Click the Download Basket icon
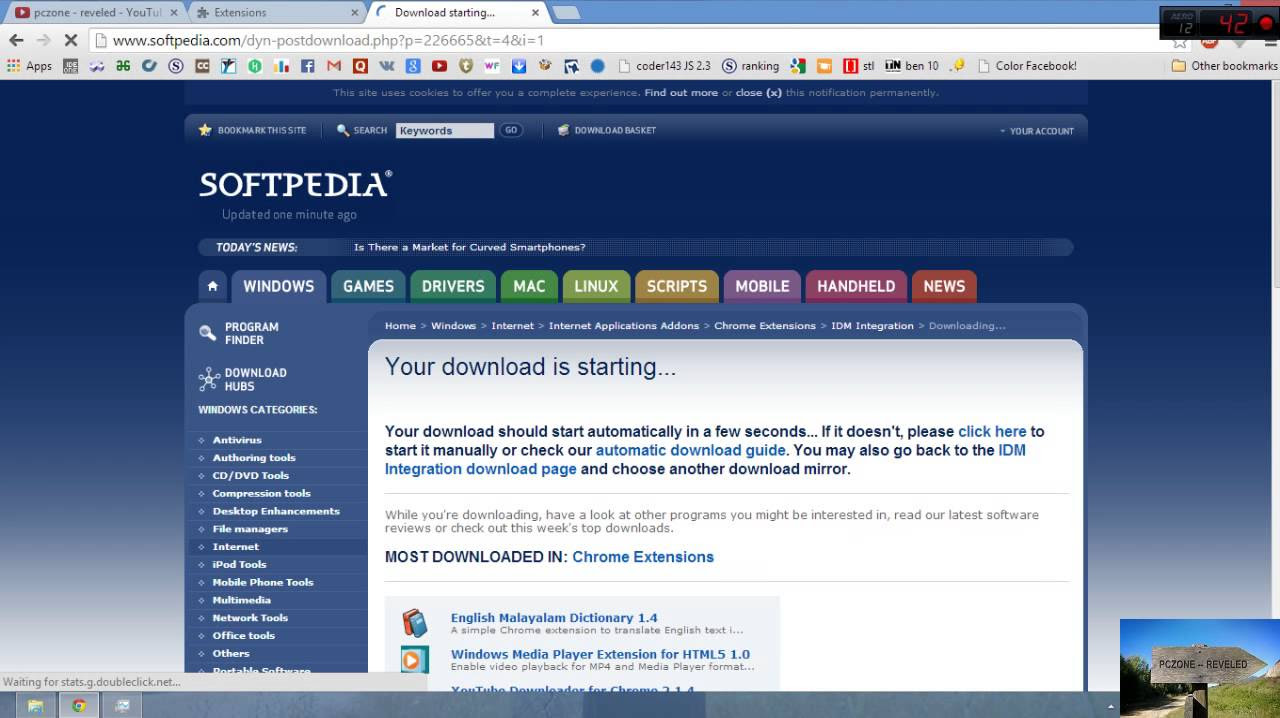This screenshot has height=718, width=1280. point(564,130)
